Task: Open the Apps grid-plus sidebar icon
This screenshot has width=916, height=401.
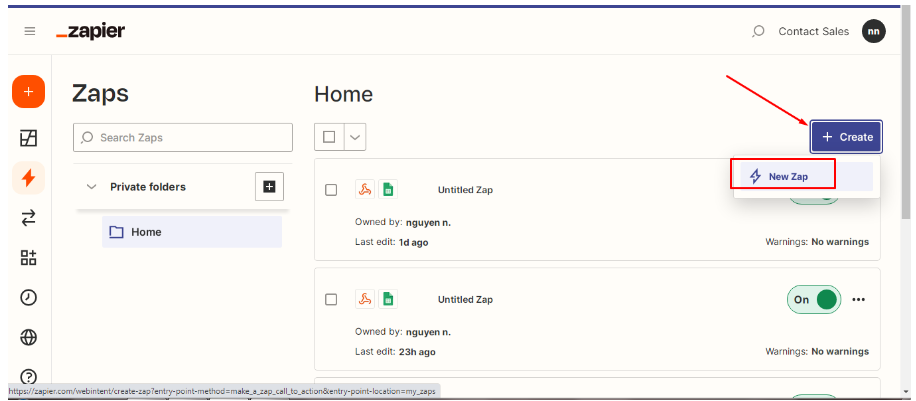Action: coord(28,258)
